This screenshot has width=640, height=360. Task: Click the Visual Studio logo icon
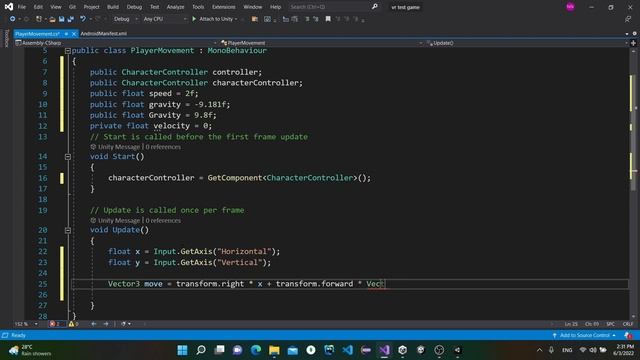9,7
